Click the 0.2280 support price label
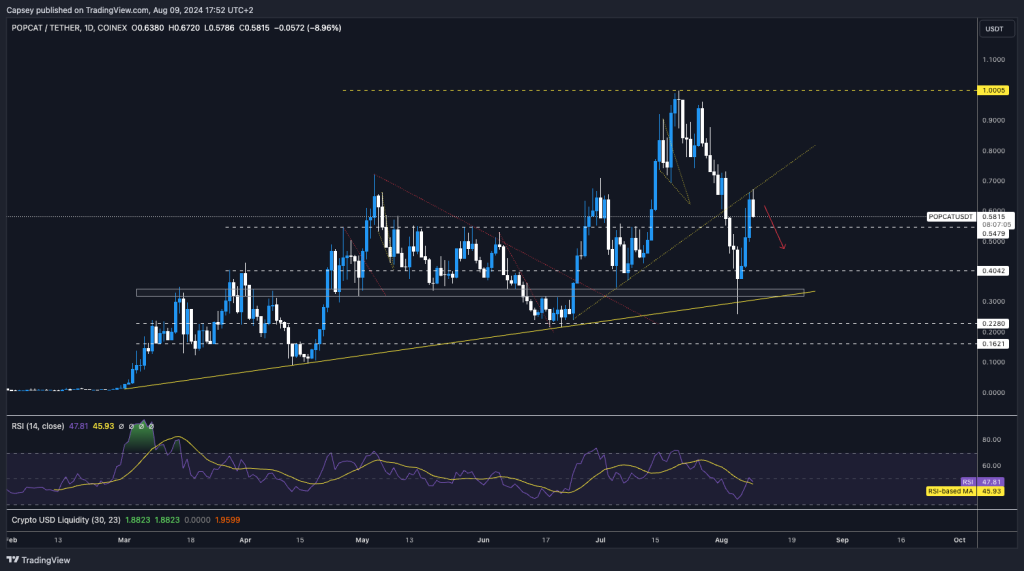The height and width of the screenshot is (571, 1024). tap(994, 323)
